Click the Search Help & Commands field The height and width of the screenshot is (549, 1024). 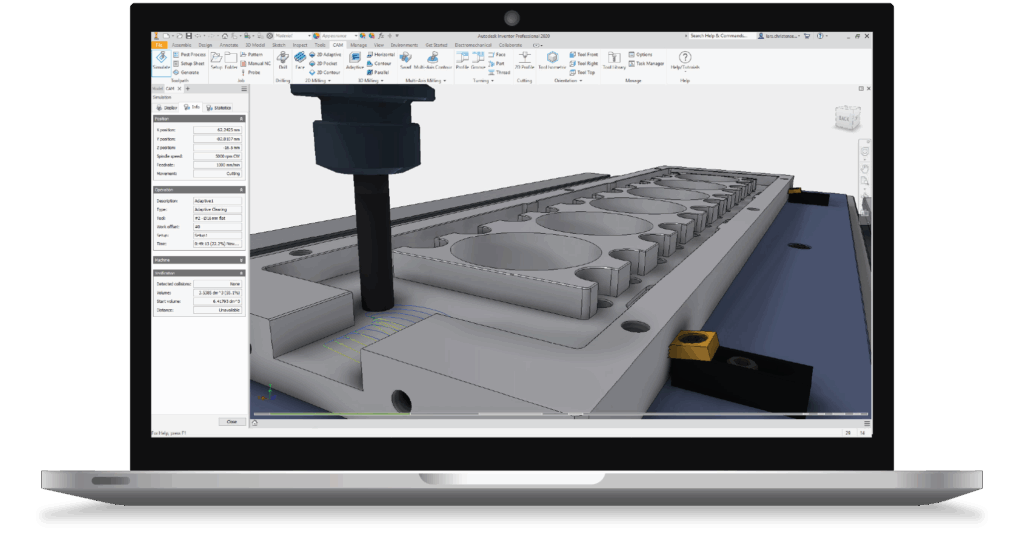pos(720,36)
